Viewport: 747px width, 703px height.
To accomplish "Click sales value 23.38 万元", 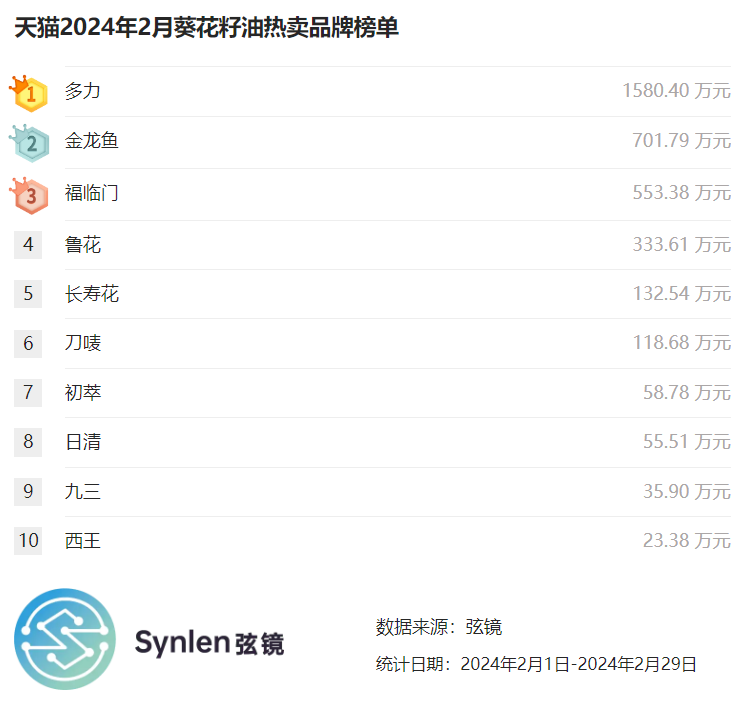I will [x=686, y=540].
